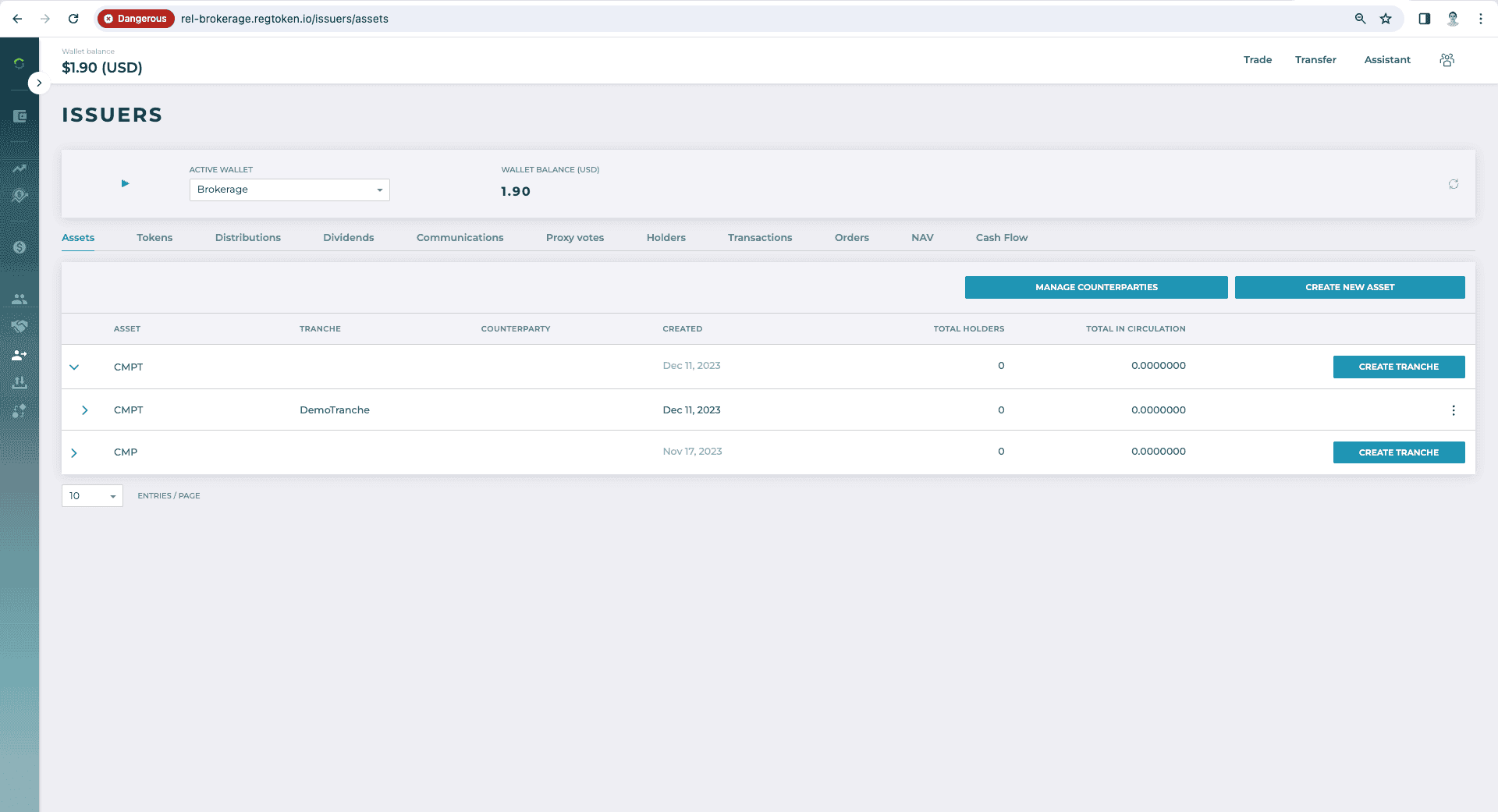Switch to the Proxy votes tab
The height and width of the screenshot is (812, 1498).
coord(575,238)
